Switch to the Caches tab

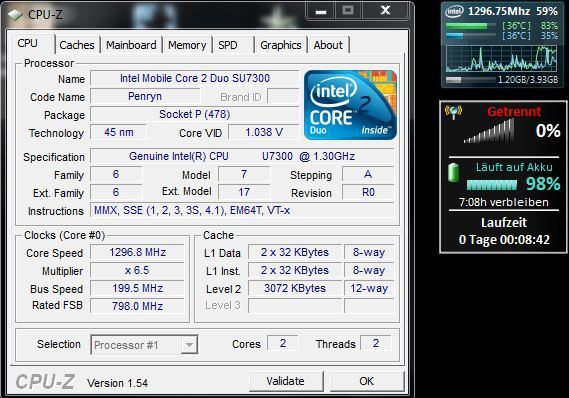coord(77,45)
